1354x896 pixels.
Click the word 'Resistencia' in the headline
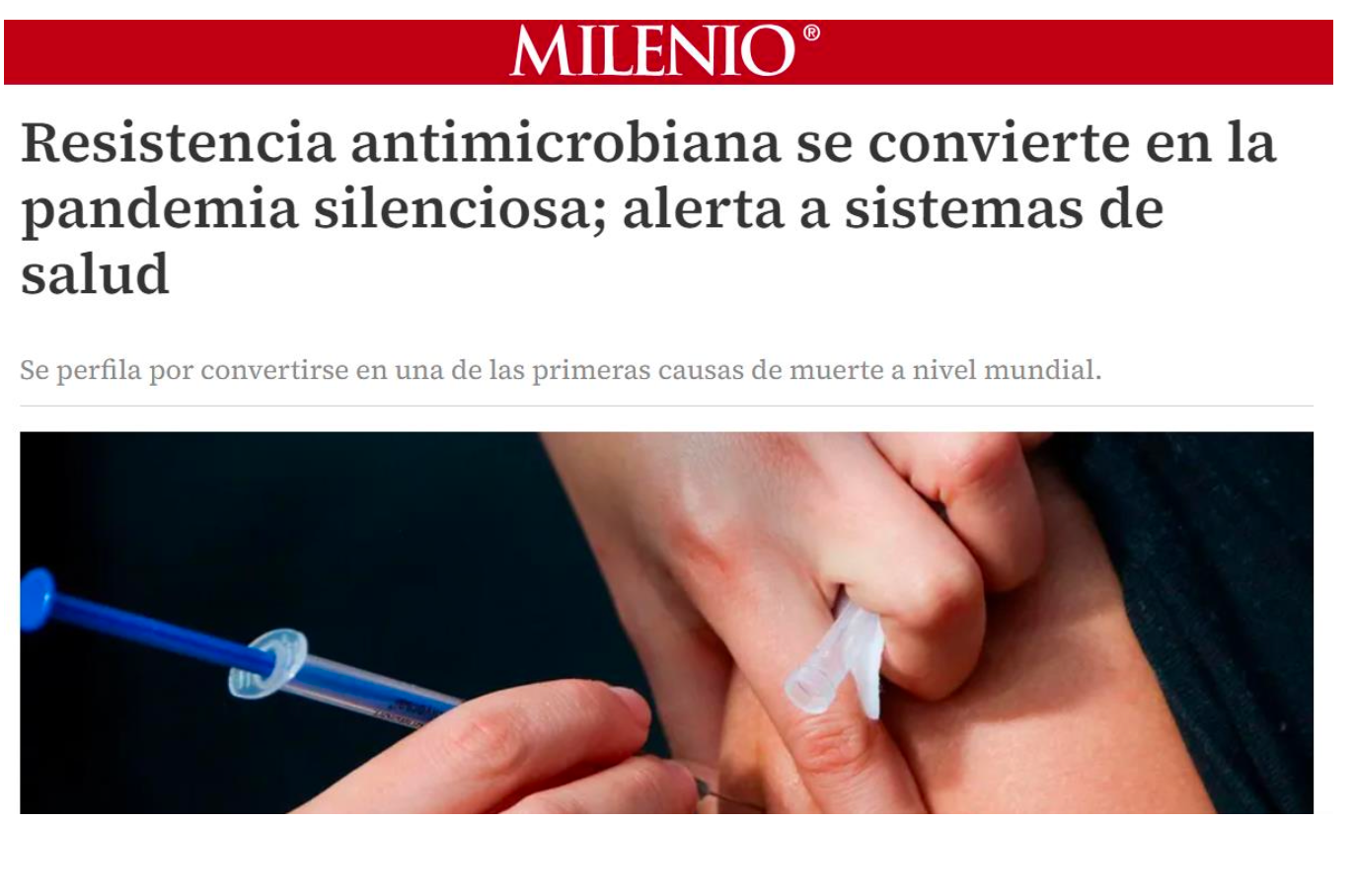click(179, 143)
